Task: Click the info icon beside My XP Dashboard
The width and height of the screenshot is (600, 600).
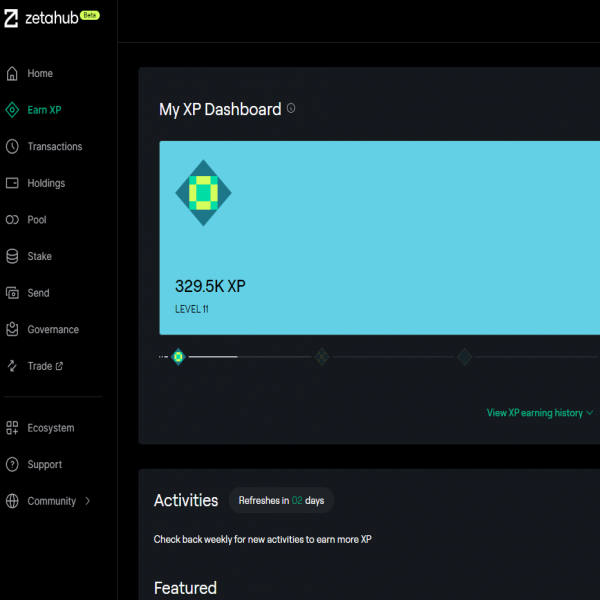Action: click(291, 109)
